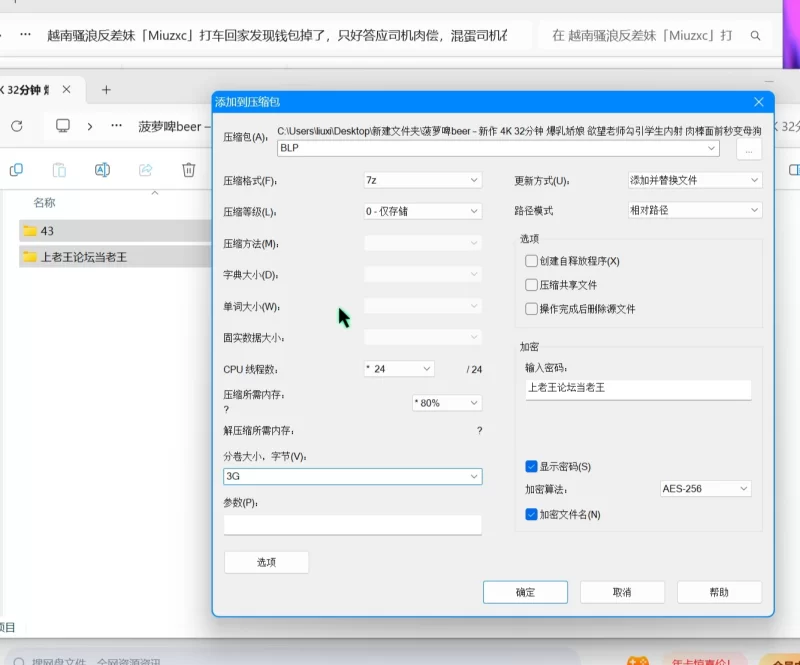Click the 帮助 button
Image resolution: width=800 pixels, height=665 pixels.
(x=719, y=592)
